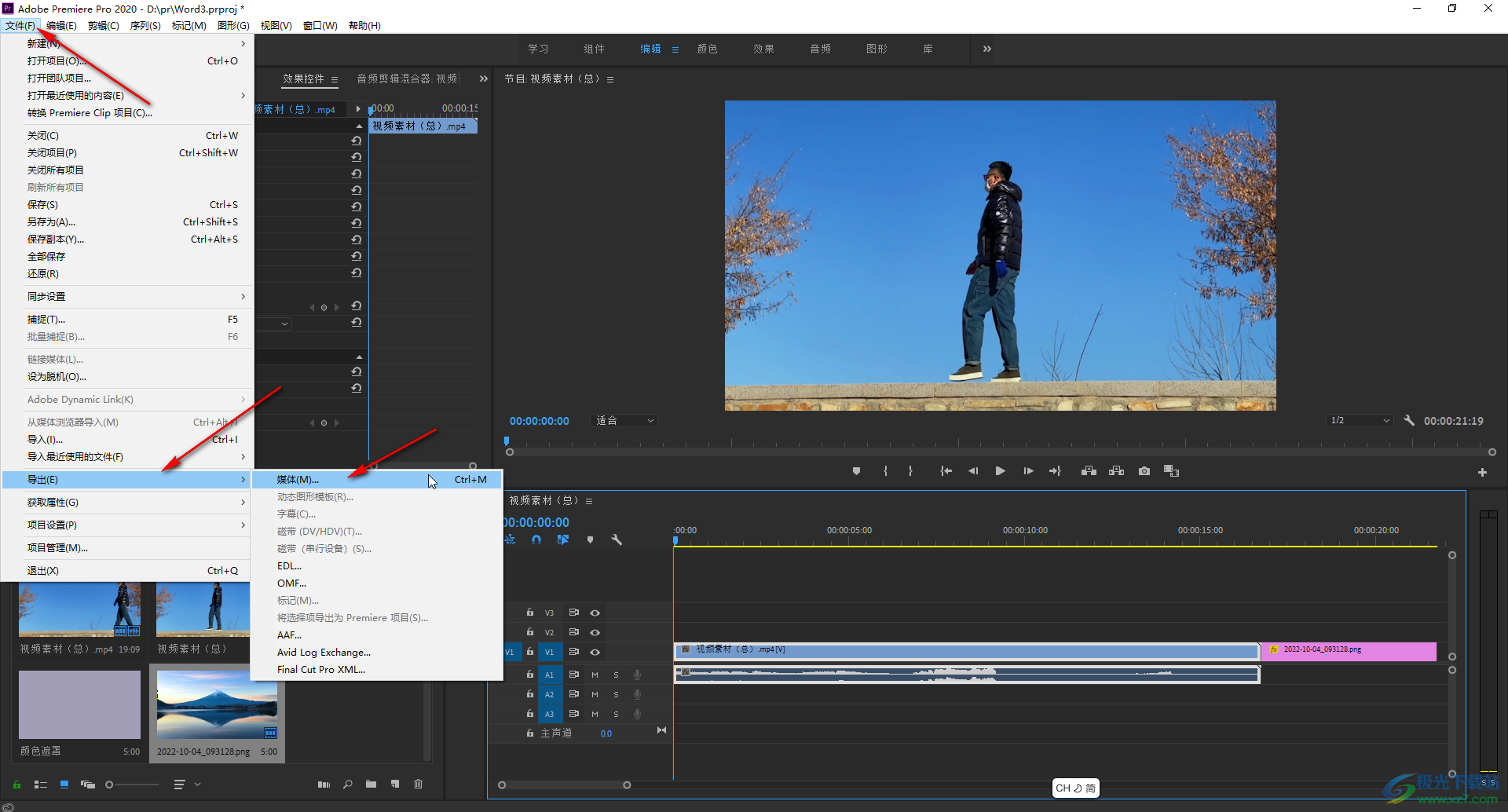Viewport: 1508px width, 812px height.
Task: Open comparison view button
Action: tap(1171, 471)
